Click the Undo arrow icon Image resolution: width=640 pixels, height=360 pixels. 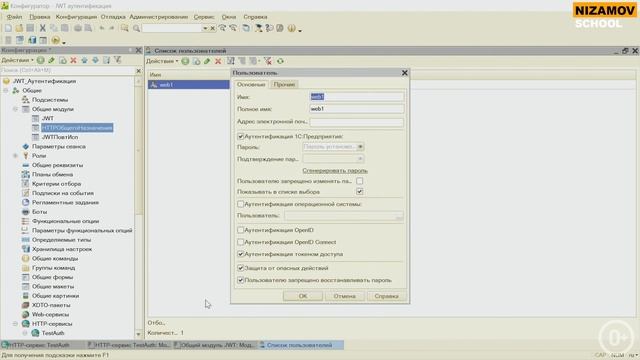(102, 28)
